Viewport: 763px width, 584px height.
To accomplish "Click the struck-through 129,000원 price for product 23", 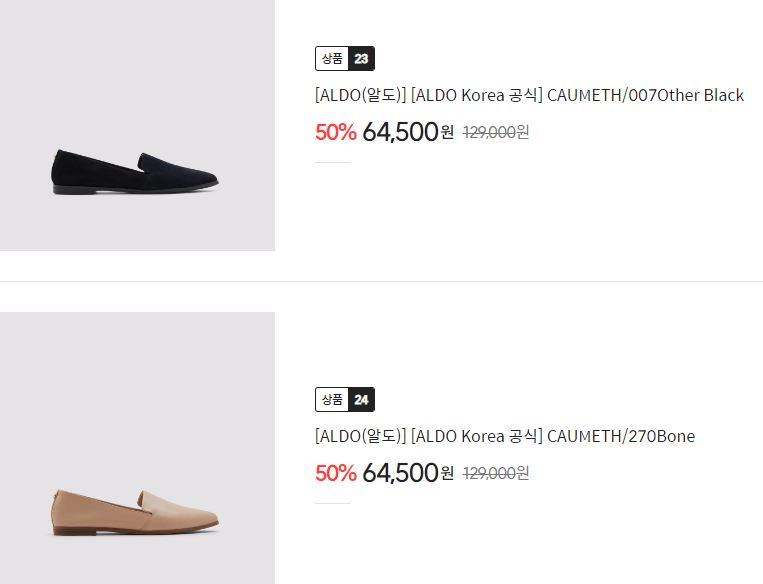I will coord(496,132).
